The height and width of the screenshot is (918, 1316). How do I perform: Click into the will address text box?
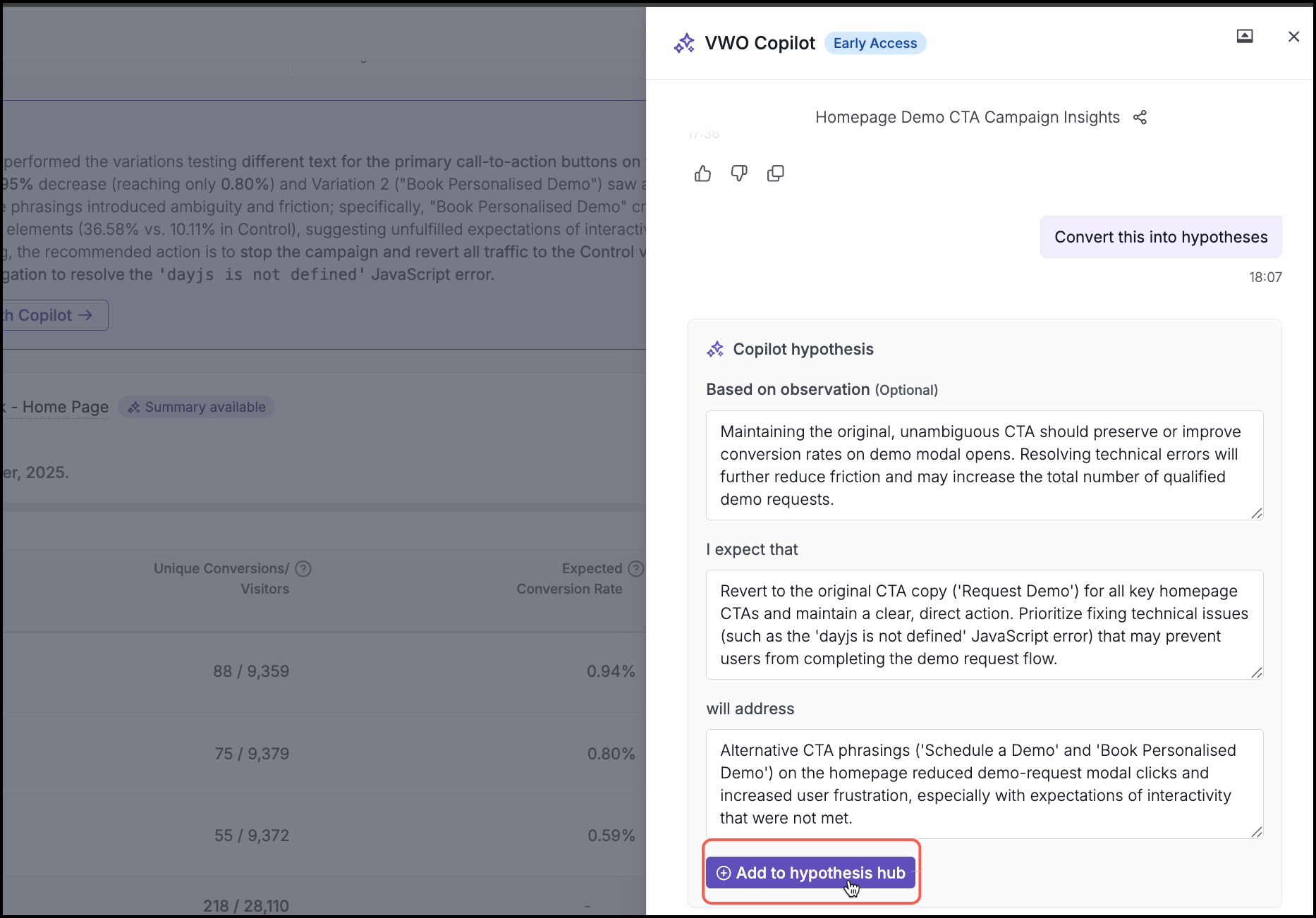tap(984, 784)
